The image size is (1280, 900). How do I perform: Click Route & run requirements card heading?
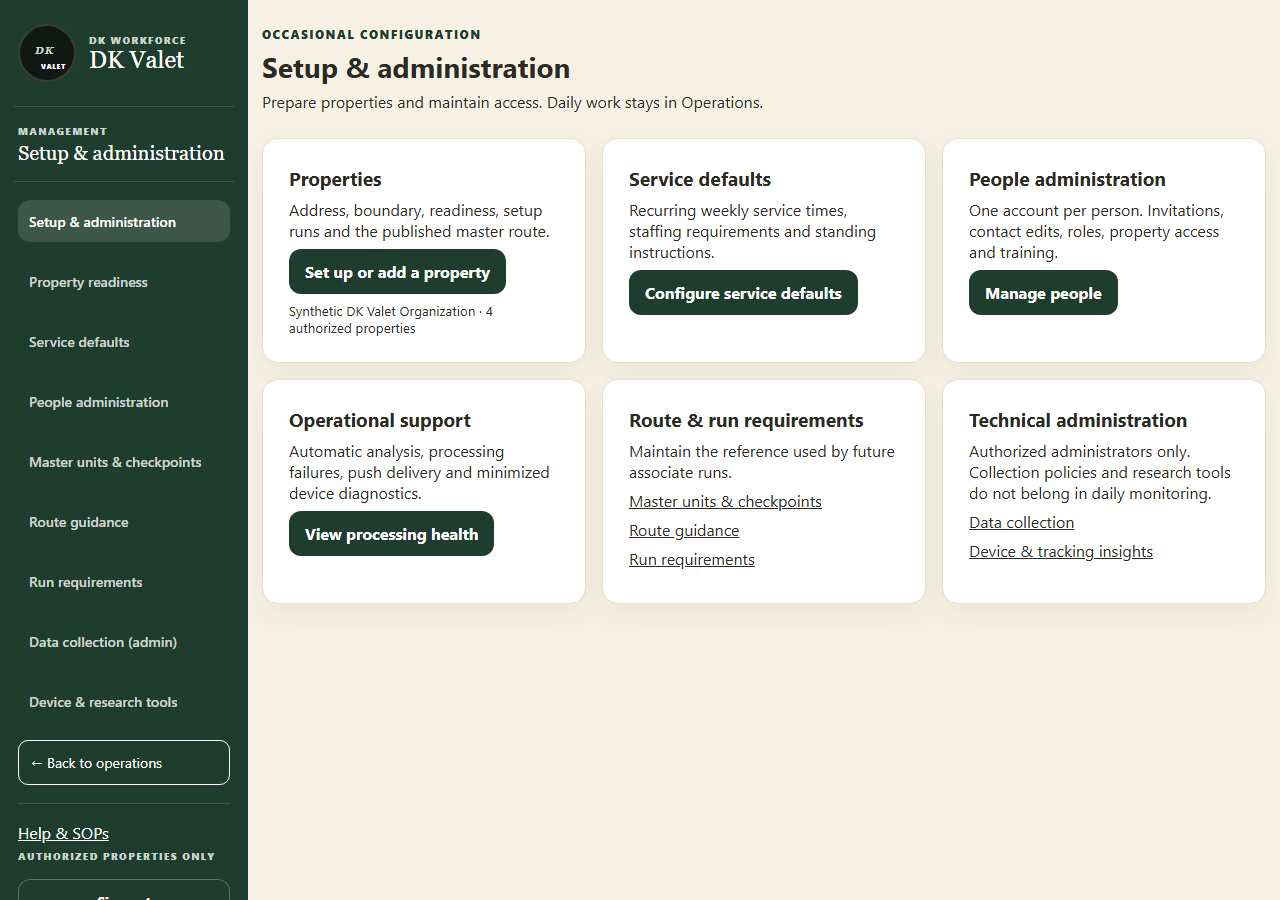click(x=746, y=421)
